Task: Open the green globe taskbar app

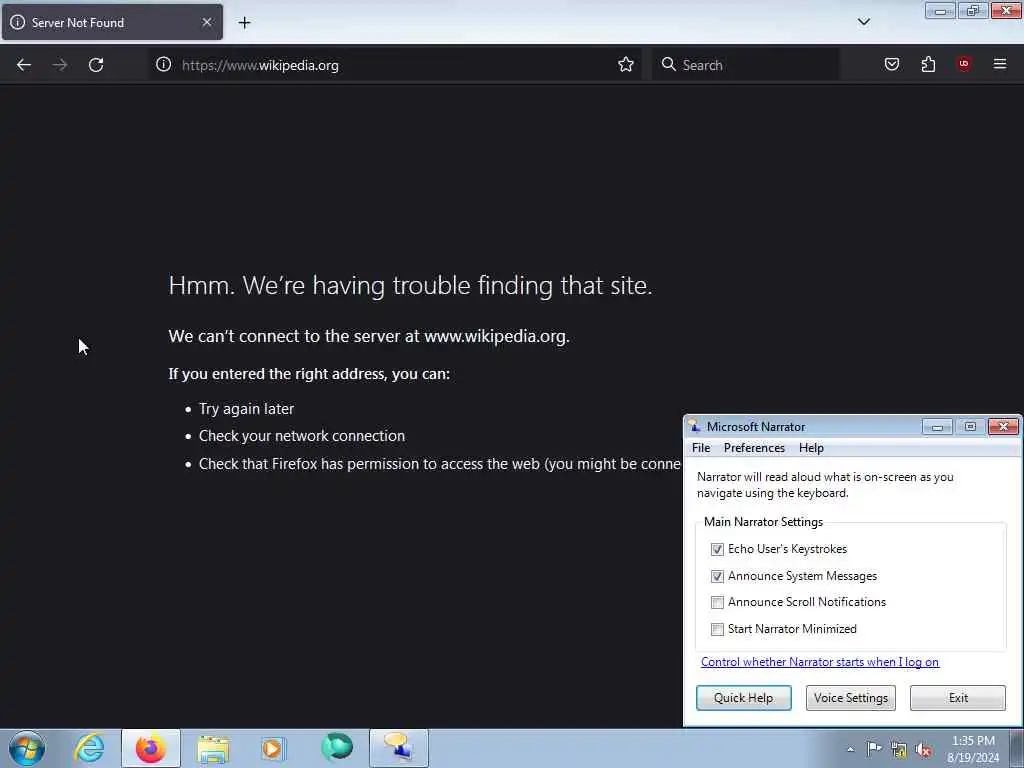Action: 337,748
